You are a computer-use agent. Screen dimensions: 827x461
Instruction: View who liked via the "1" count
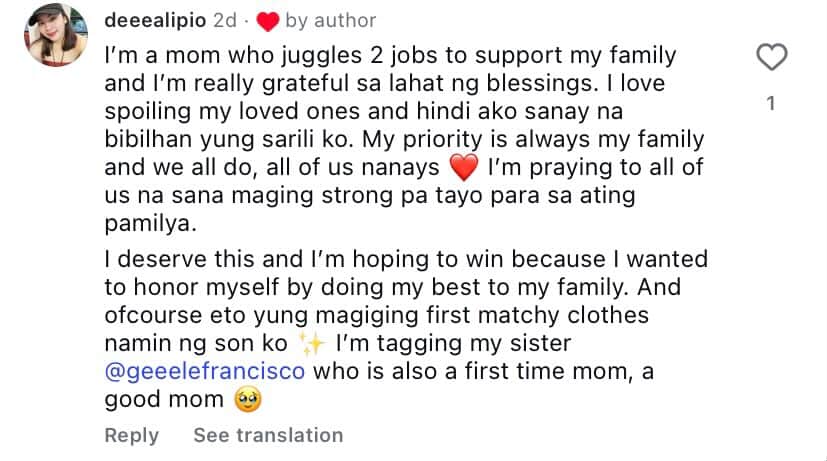[770, 103]
